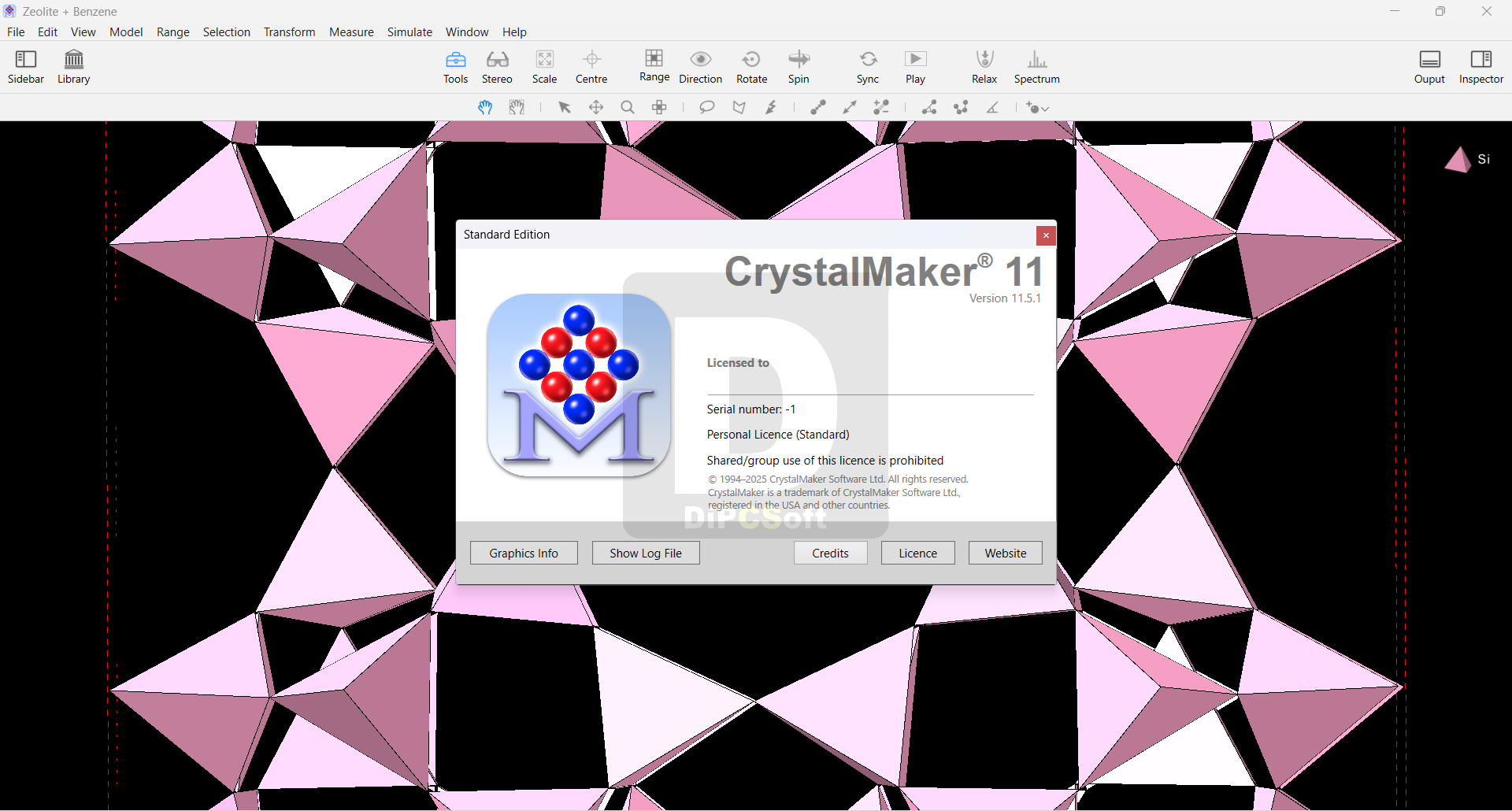
Task: Click the 'Version 11.5.1' text
Action: click(x=1005, y=298)
